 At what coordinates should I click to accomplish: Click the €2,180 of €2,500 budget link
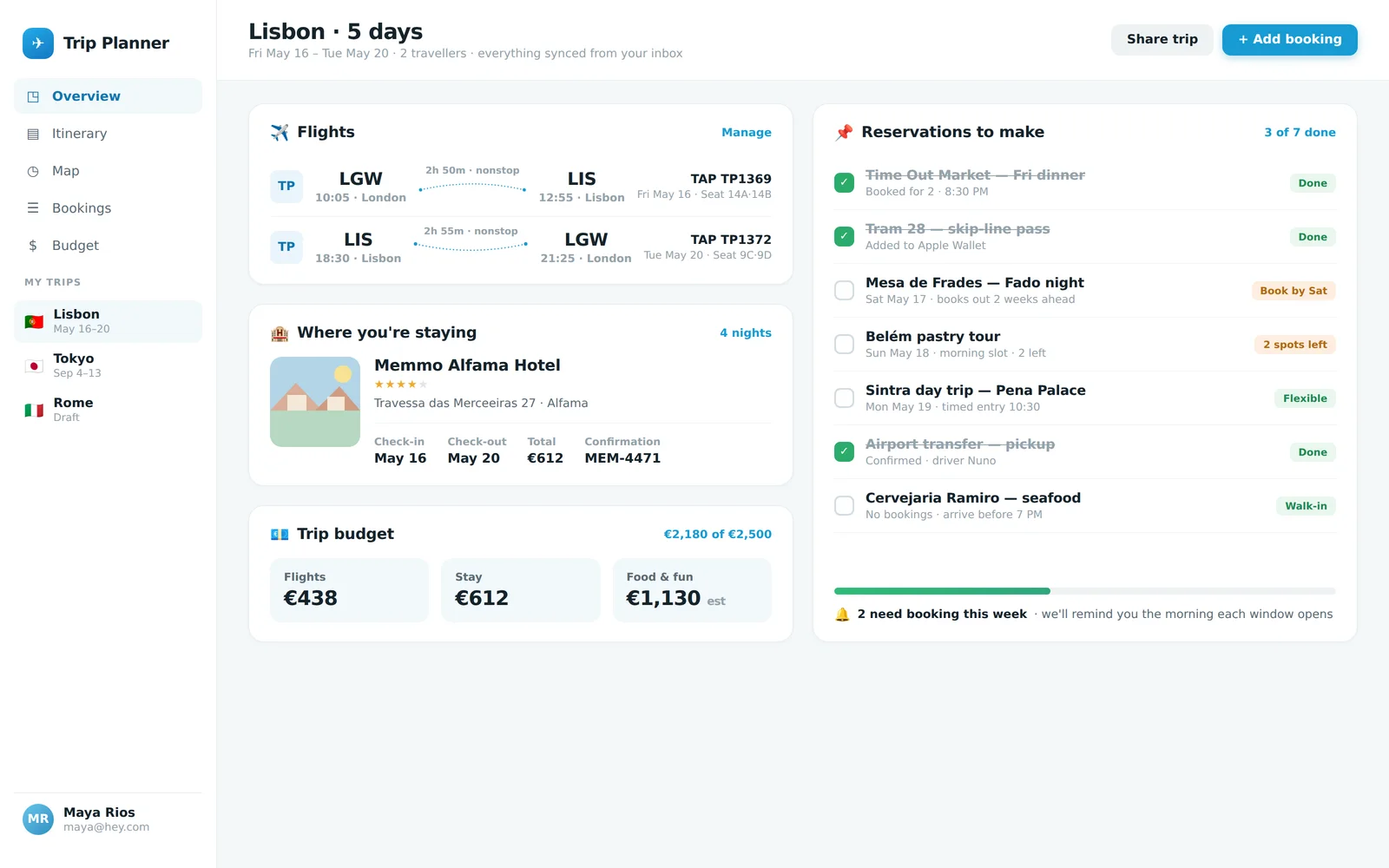[x=717, y=535]
